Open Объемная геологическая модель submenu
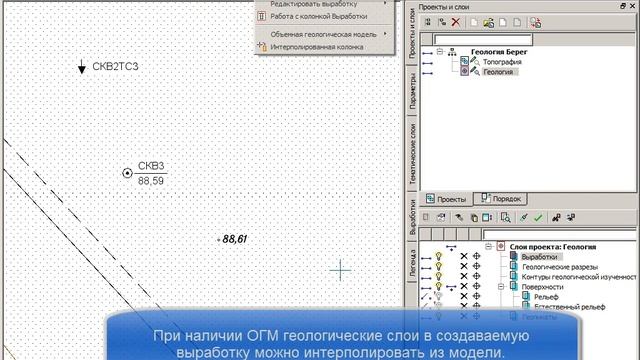The width and height of the screenshot is (640, 360). 325,34
